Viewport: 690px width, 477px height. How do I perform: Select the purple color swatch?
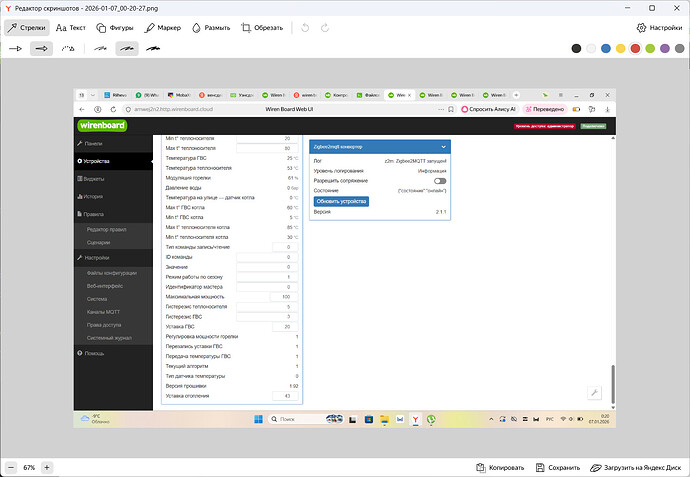664,48
